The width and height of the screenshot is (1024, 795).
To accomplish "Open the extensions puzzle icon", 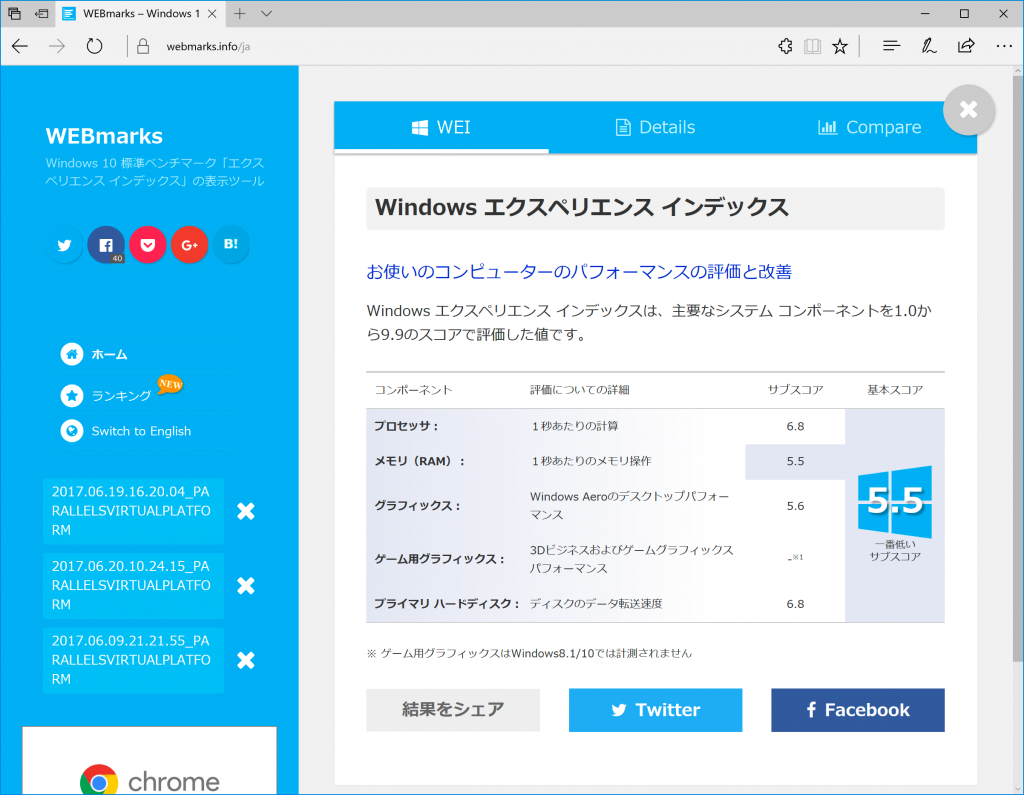I will 786,46.
